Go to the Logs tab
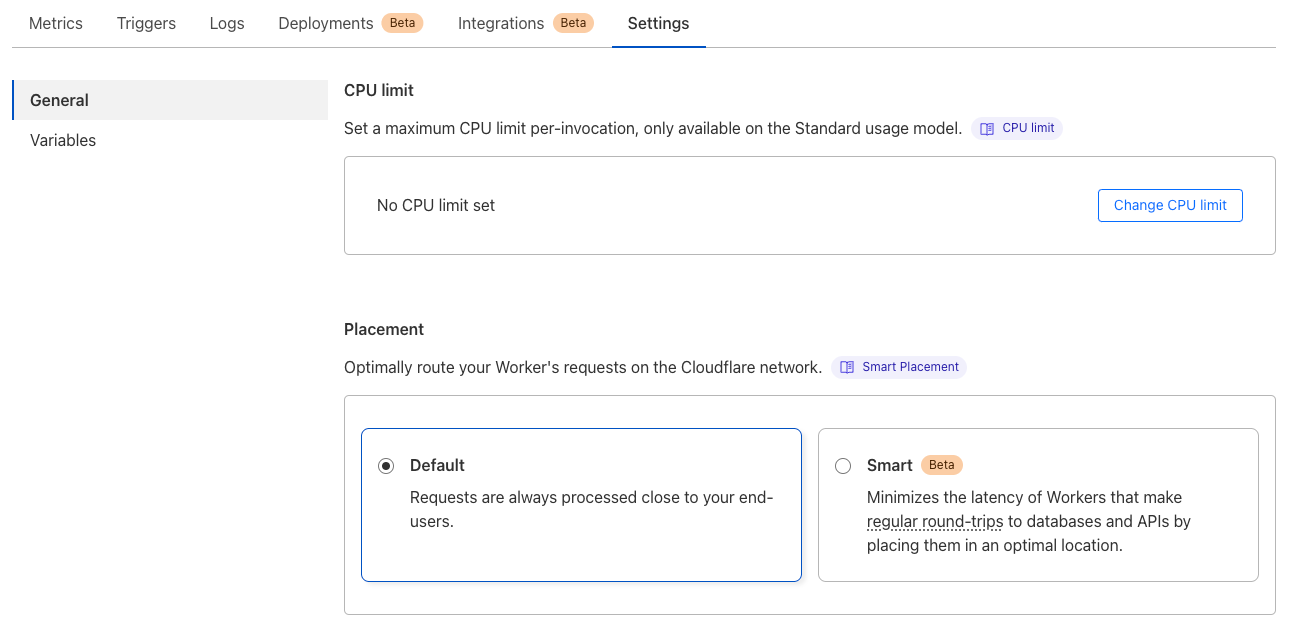Image resolution: width=1298 pixels, height=632 pixels. (x=227, y=23)
